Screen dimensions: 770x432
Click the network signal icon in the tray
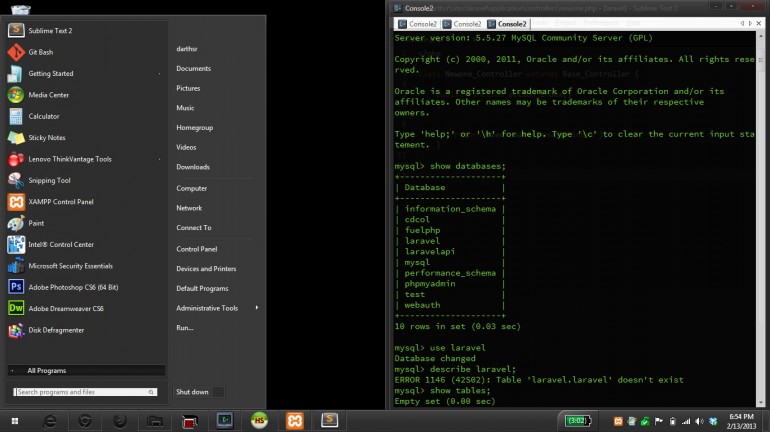coord(686,421)
